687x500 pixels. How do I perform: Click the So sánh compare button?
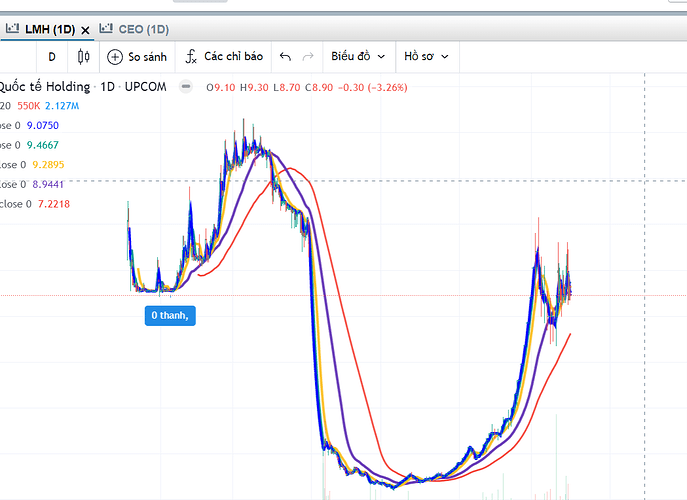tap(137, 57)
